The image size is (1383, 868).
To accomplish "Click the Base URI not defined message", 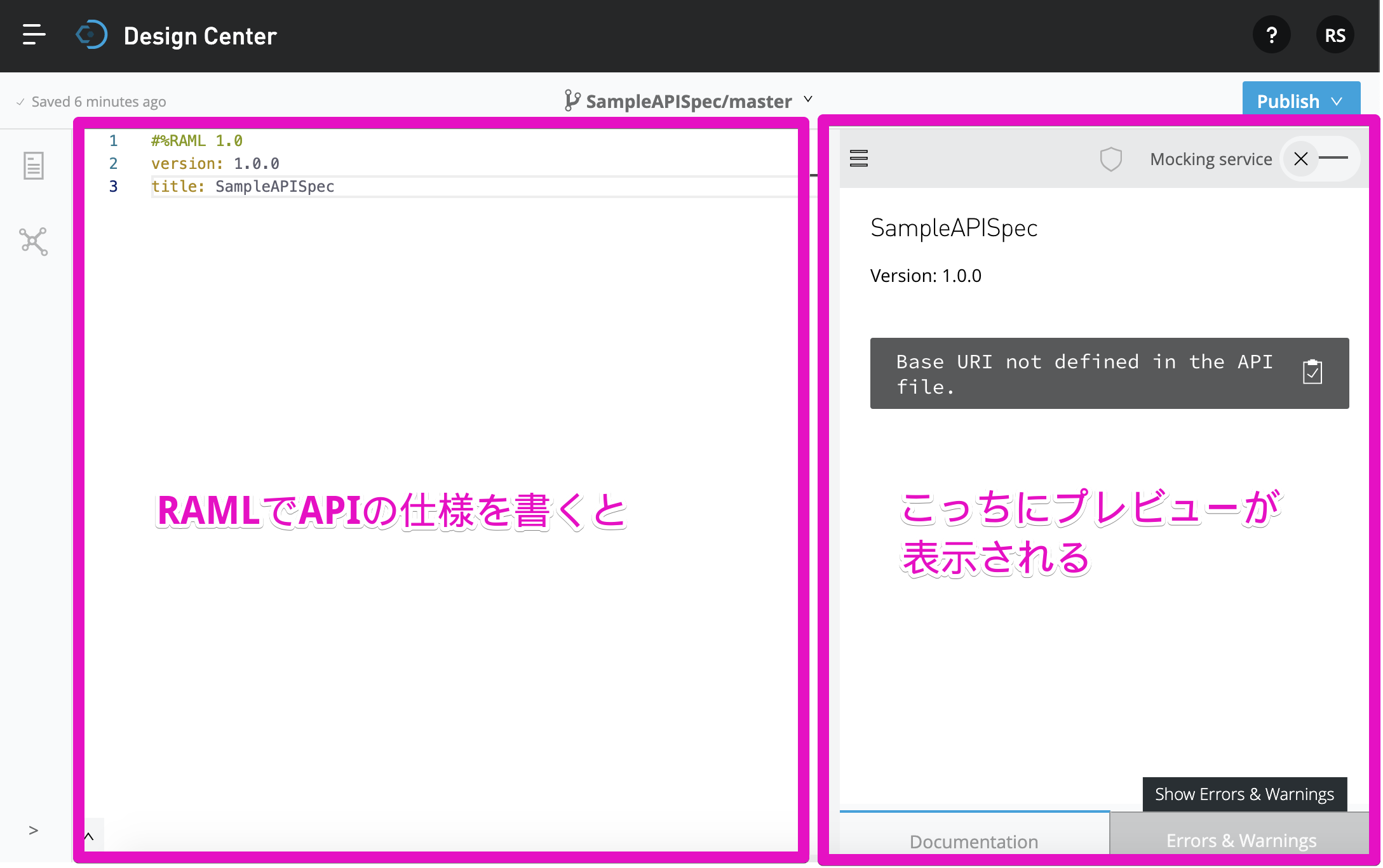I will [1084, 374].
